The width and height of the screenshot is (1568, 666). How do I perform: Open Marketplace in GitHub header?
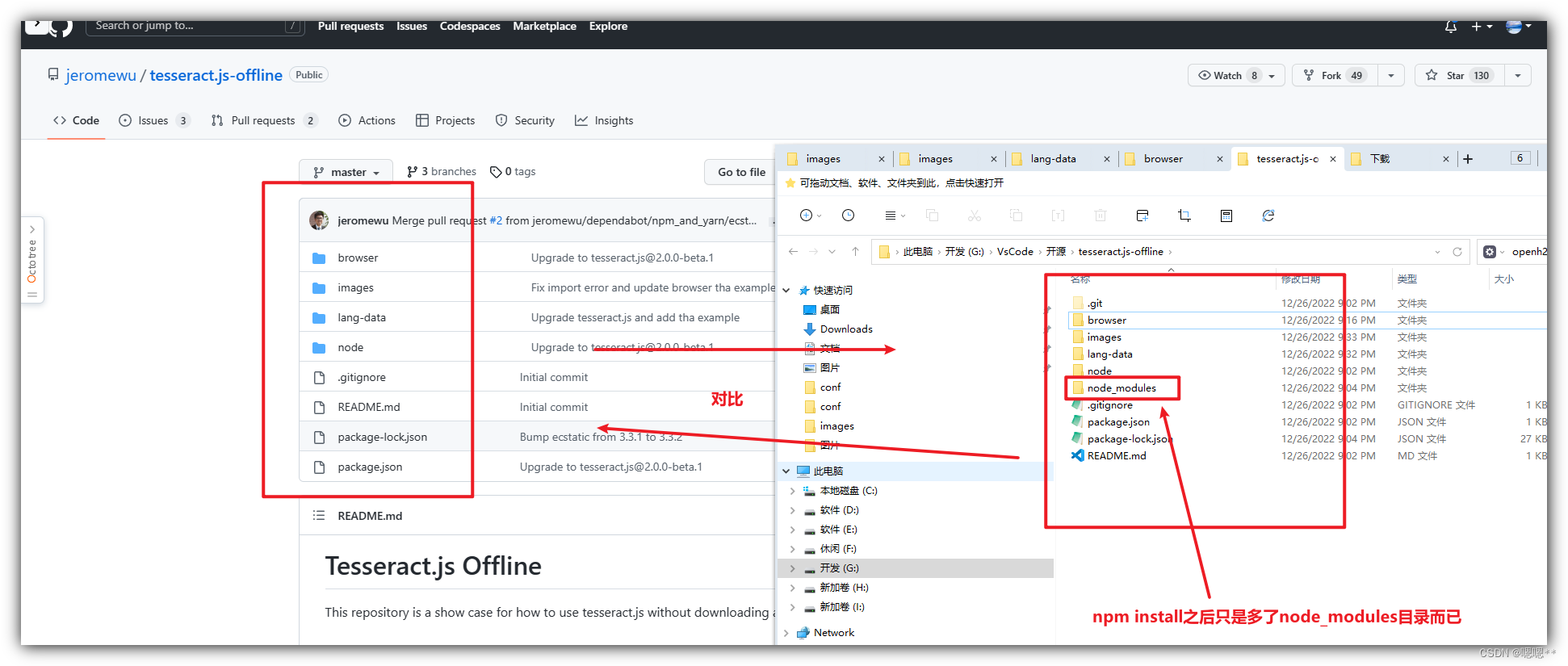[544, 26]
